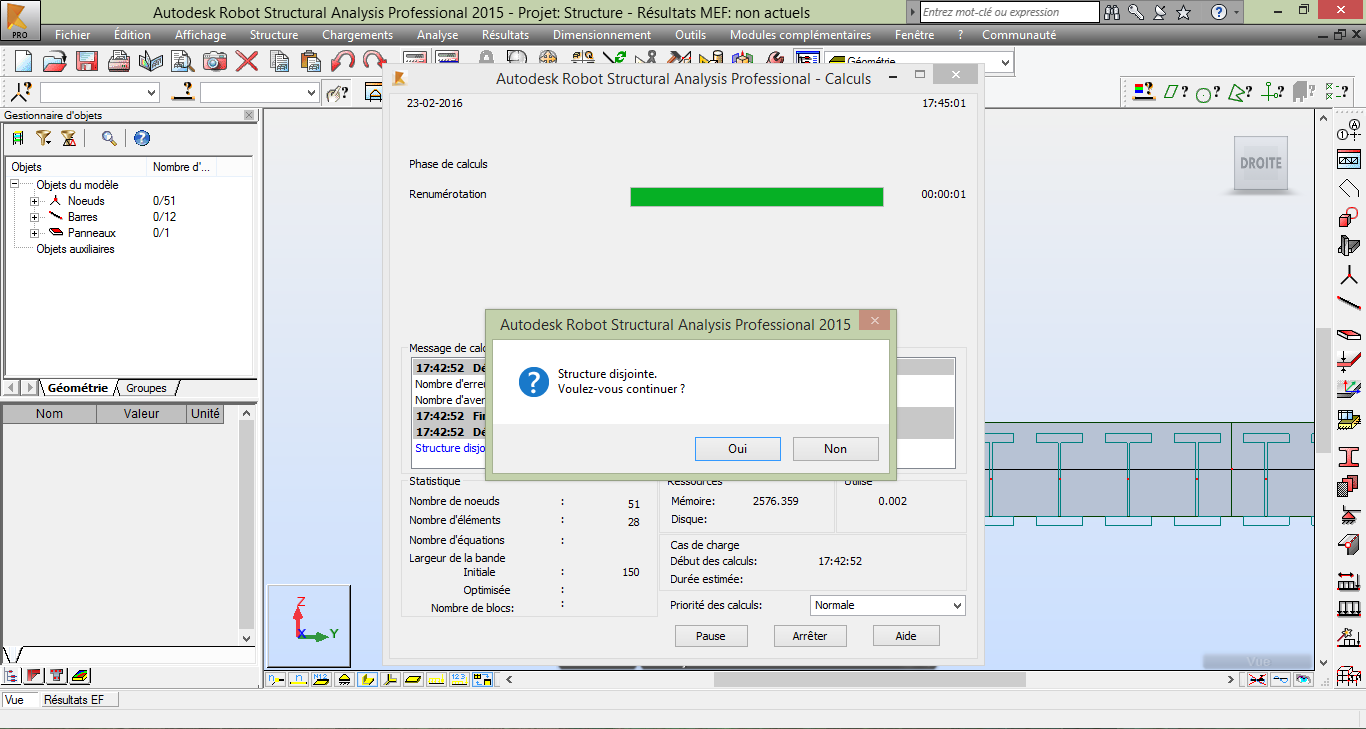Close the disjoint structure dialog

(873, 322)
